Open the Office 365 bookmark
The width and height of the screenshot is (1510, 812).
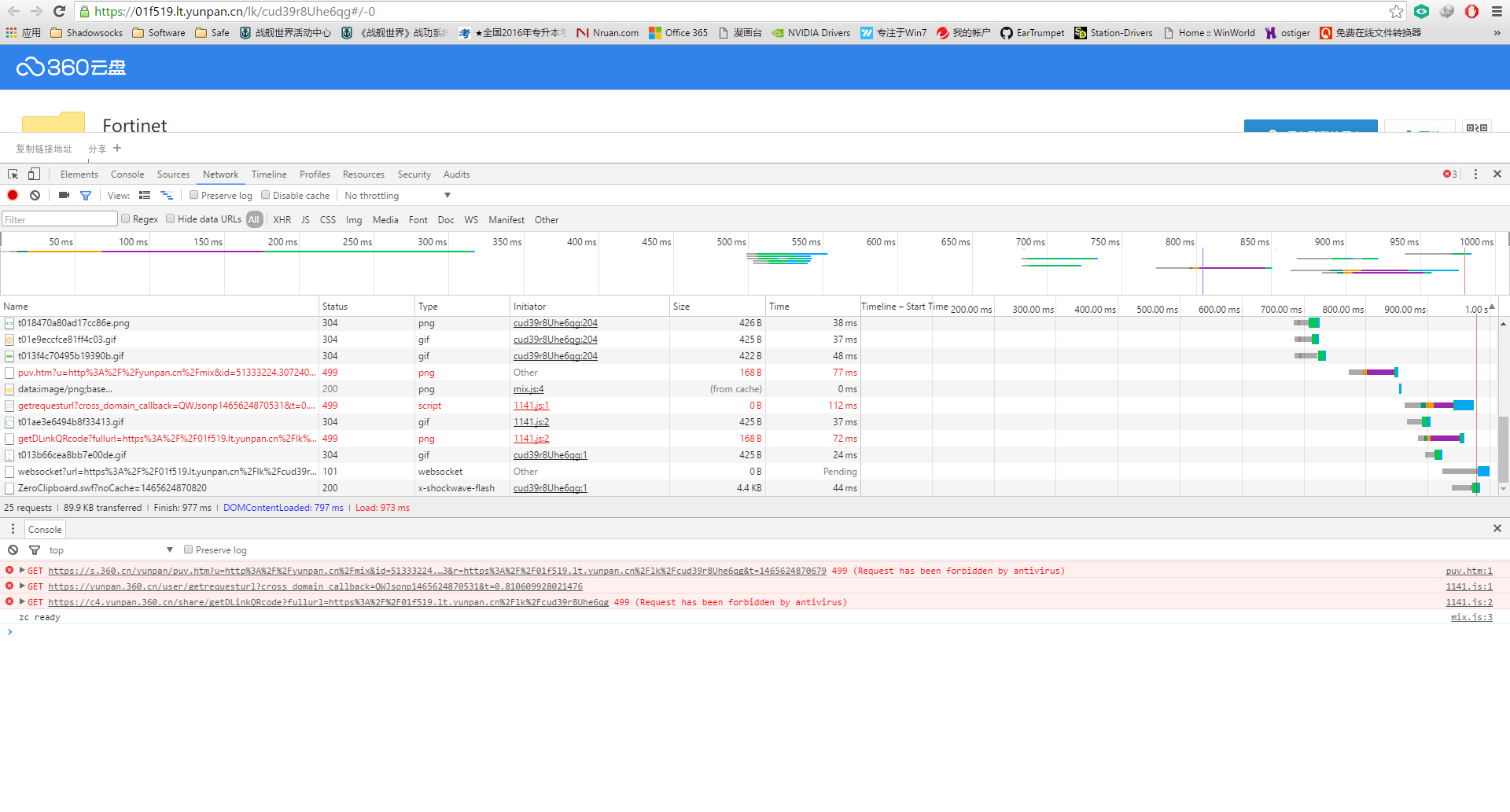coord(678,33)
